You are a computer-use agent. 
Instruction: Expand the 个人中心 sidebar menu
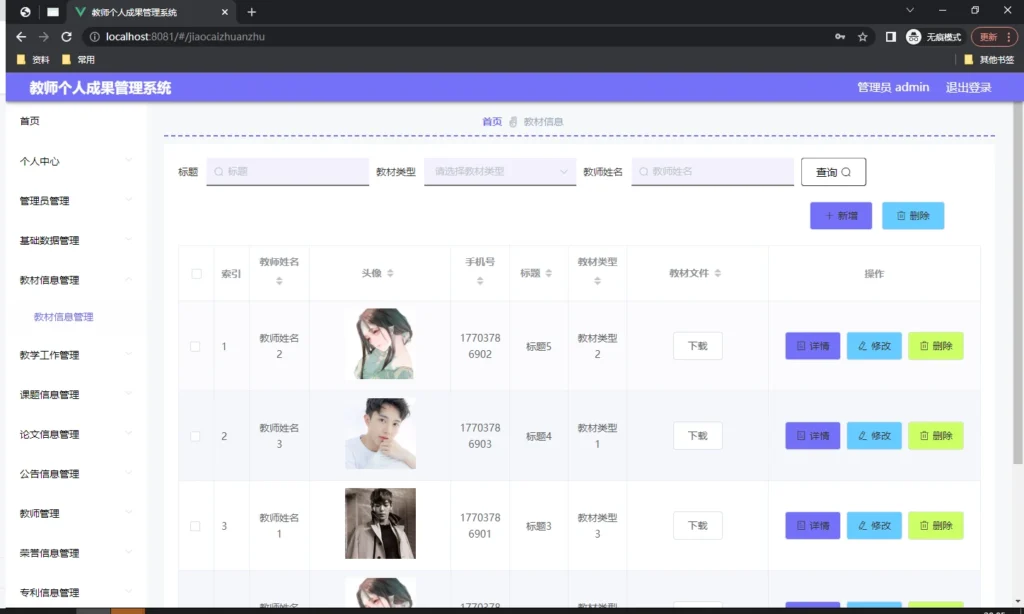(75, 161)
